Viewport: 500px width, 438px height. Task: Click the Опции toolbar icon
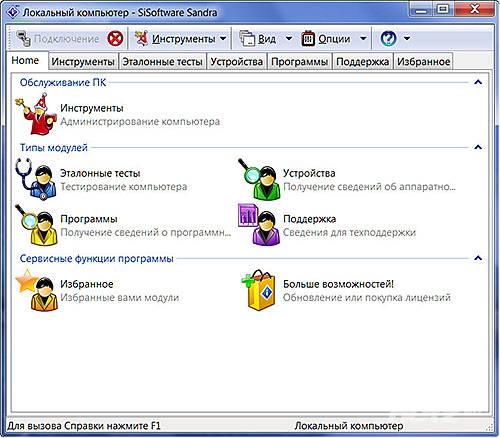pyautogui.click(x=308, y=39)
